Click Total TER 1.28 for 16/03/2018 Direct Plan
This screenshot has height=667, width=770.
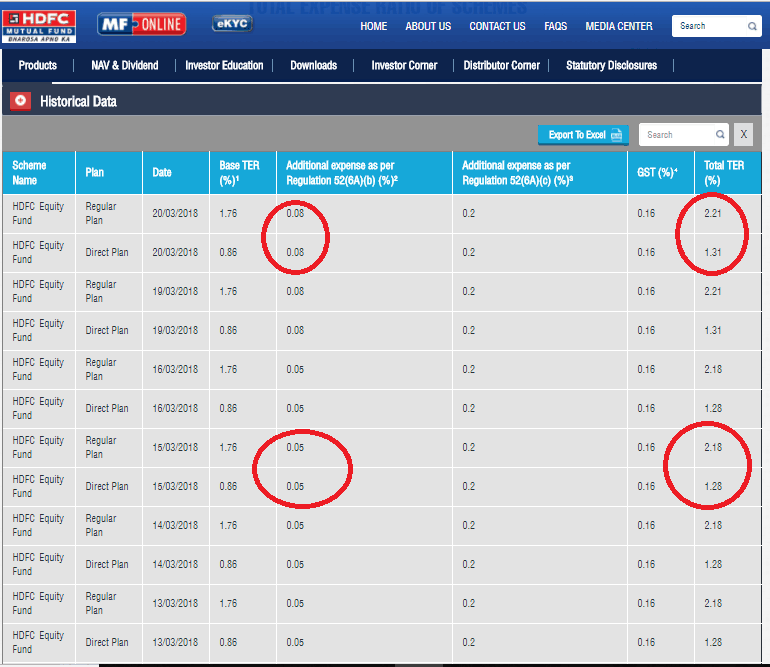point(713,408)
